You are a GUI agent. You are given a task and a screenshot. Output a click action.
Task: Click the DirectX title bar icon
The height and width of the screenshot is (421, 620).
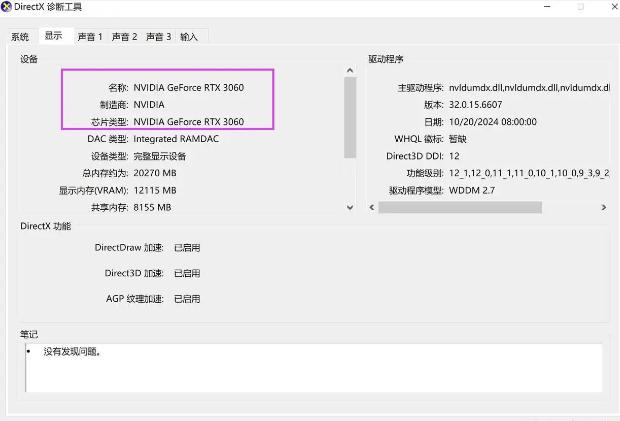pyautogui.click(x=6, y=7)
